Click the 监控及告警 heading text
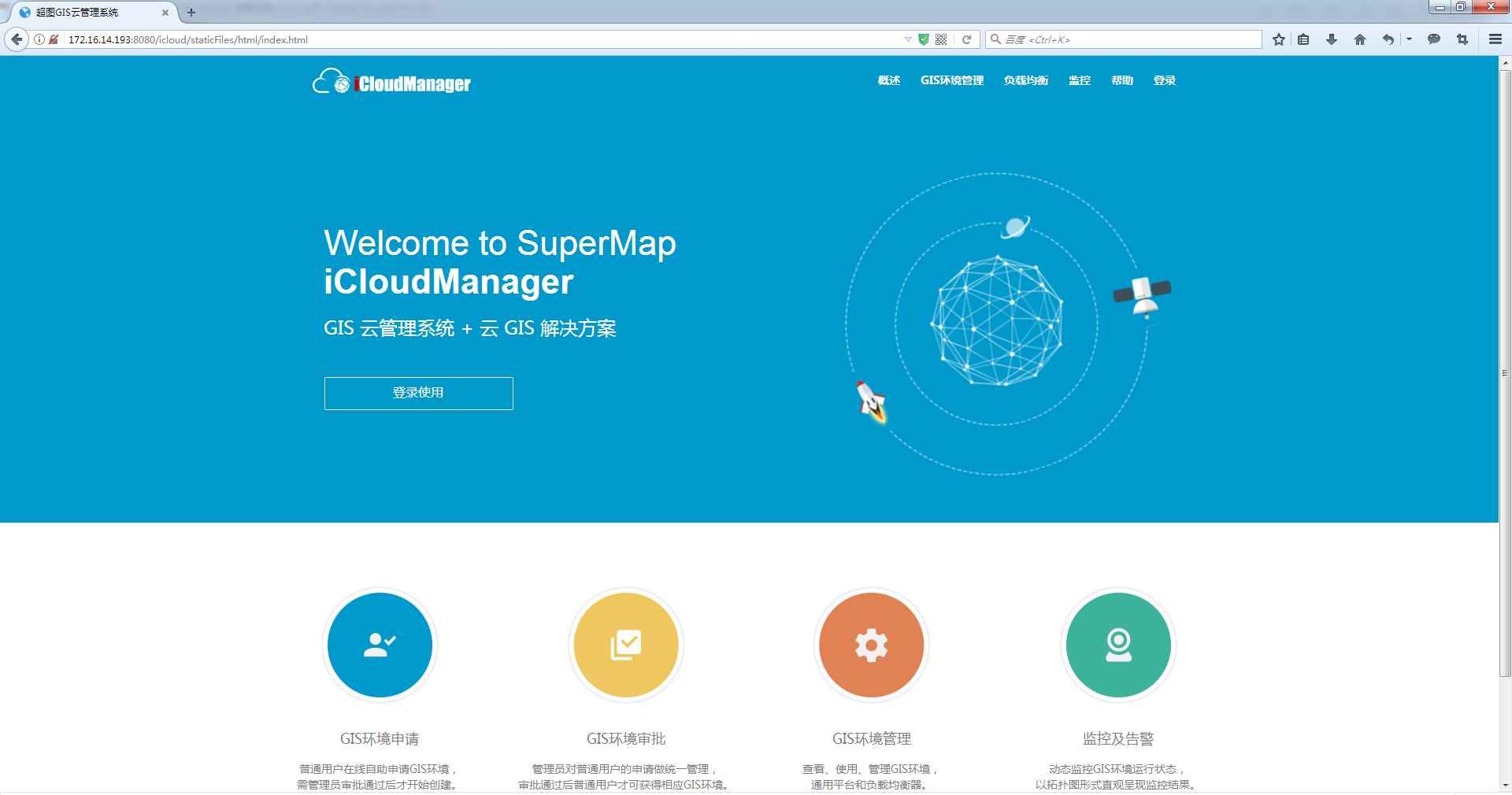Viewport: 1512px width, 795px height. pyautogui.click(x=1118, y=739)
